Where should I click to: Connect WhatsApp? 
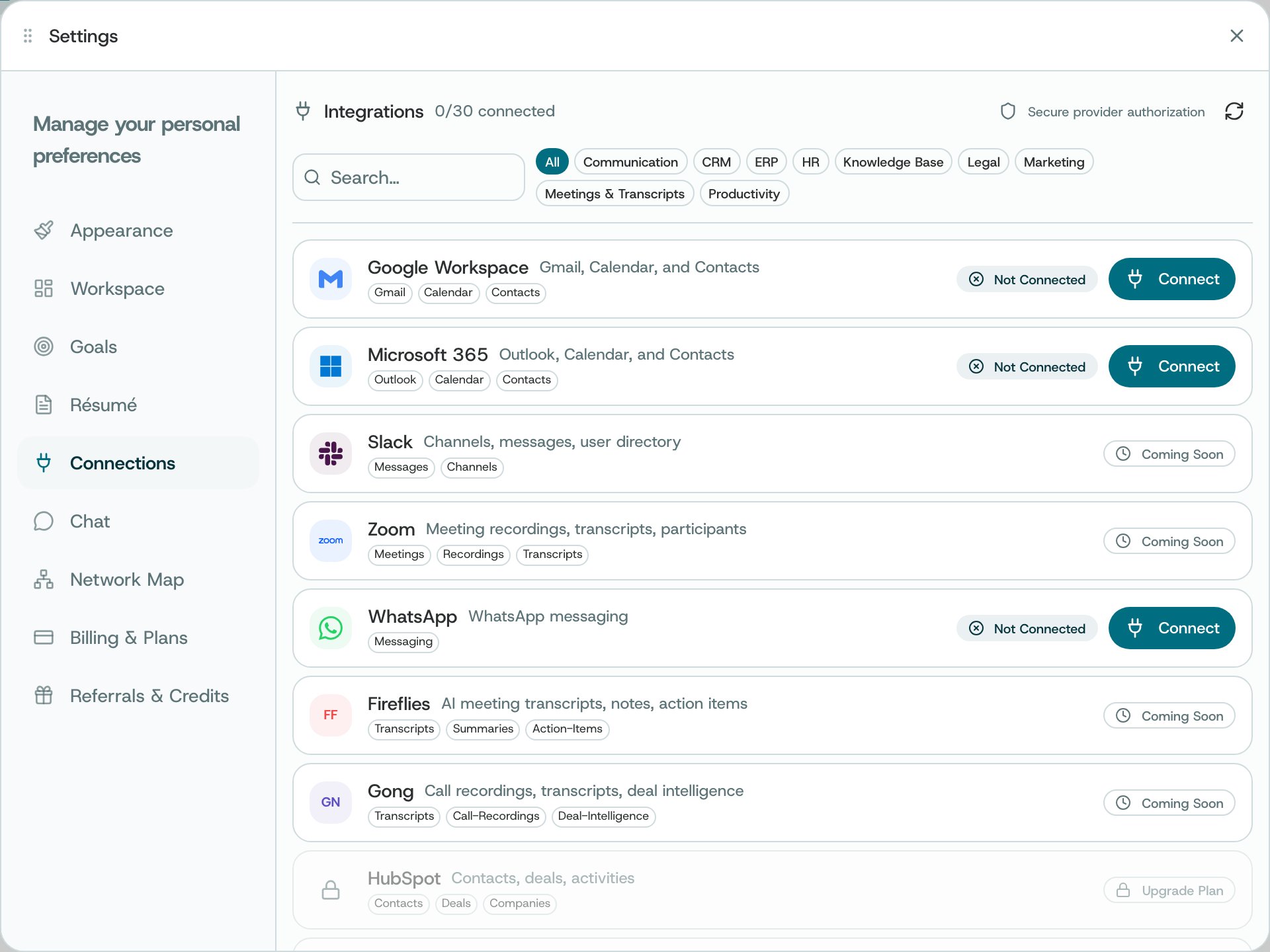click(1171, 628)
